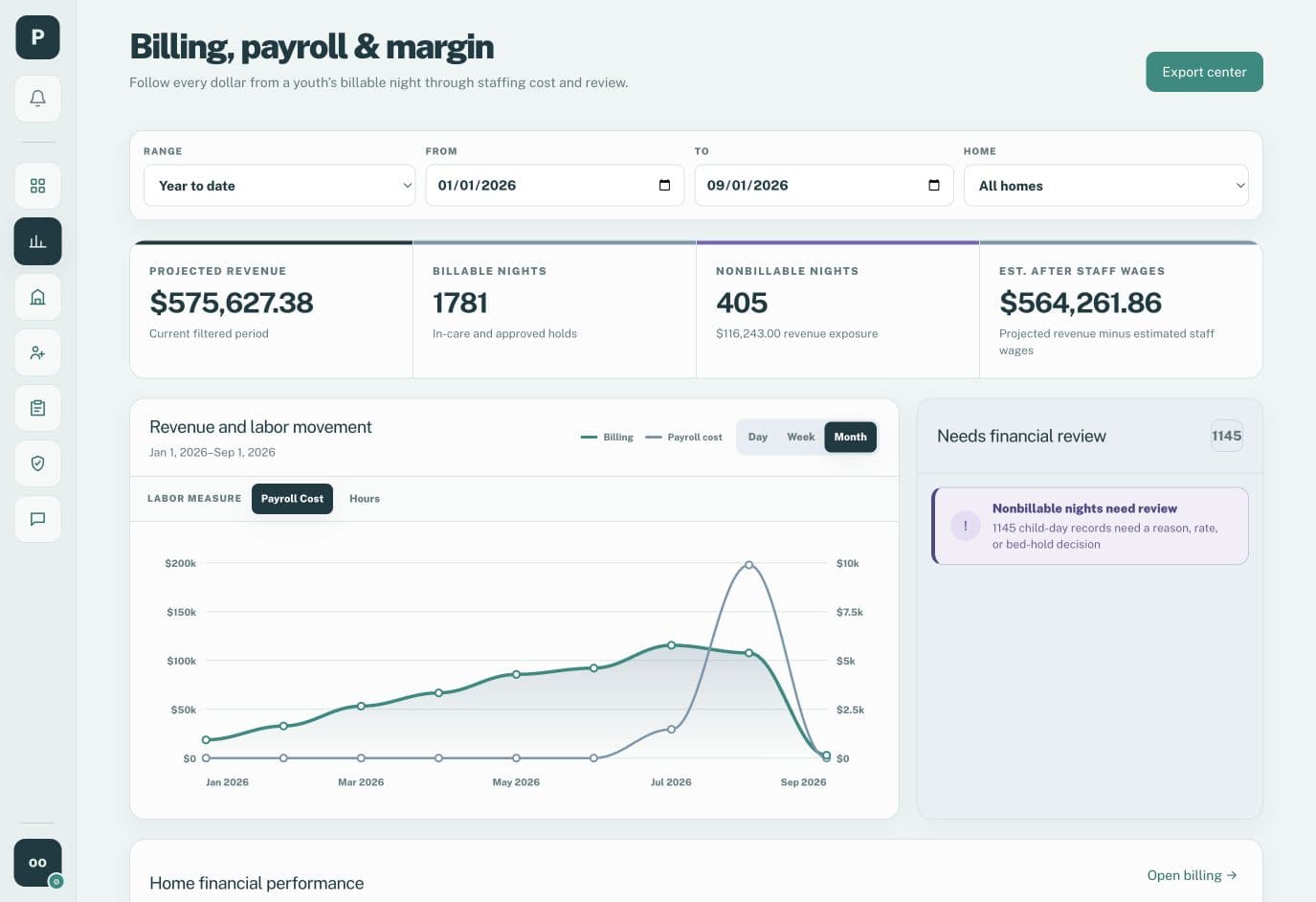Expand the All homes dropdown
Viewport: 1316px width, 902px height.
(1106, 186)
